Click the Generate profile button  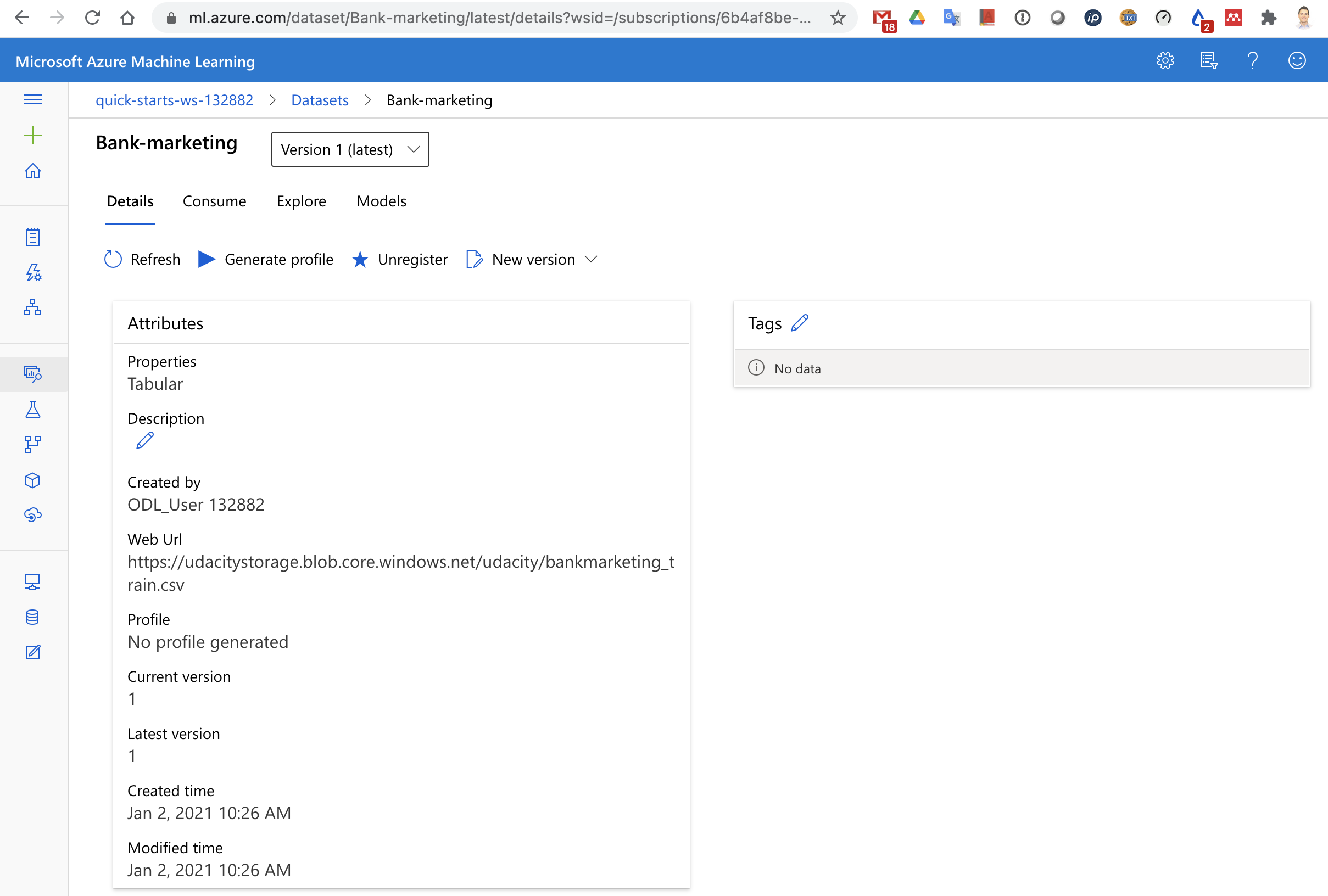pos(266,260)
